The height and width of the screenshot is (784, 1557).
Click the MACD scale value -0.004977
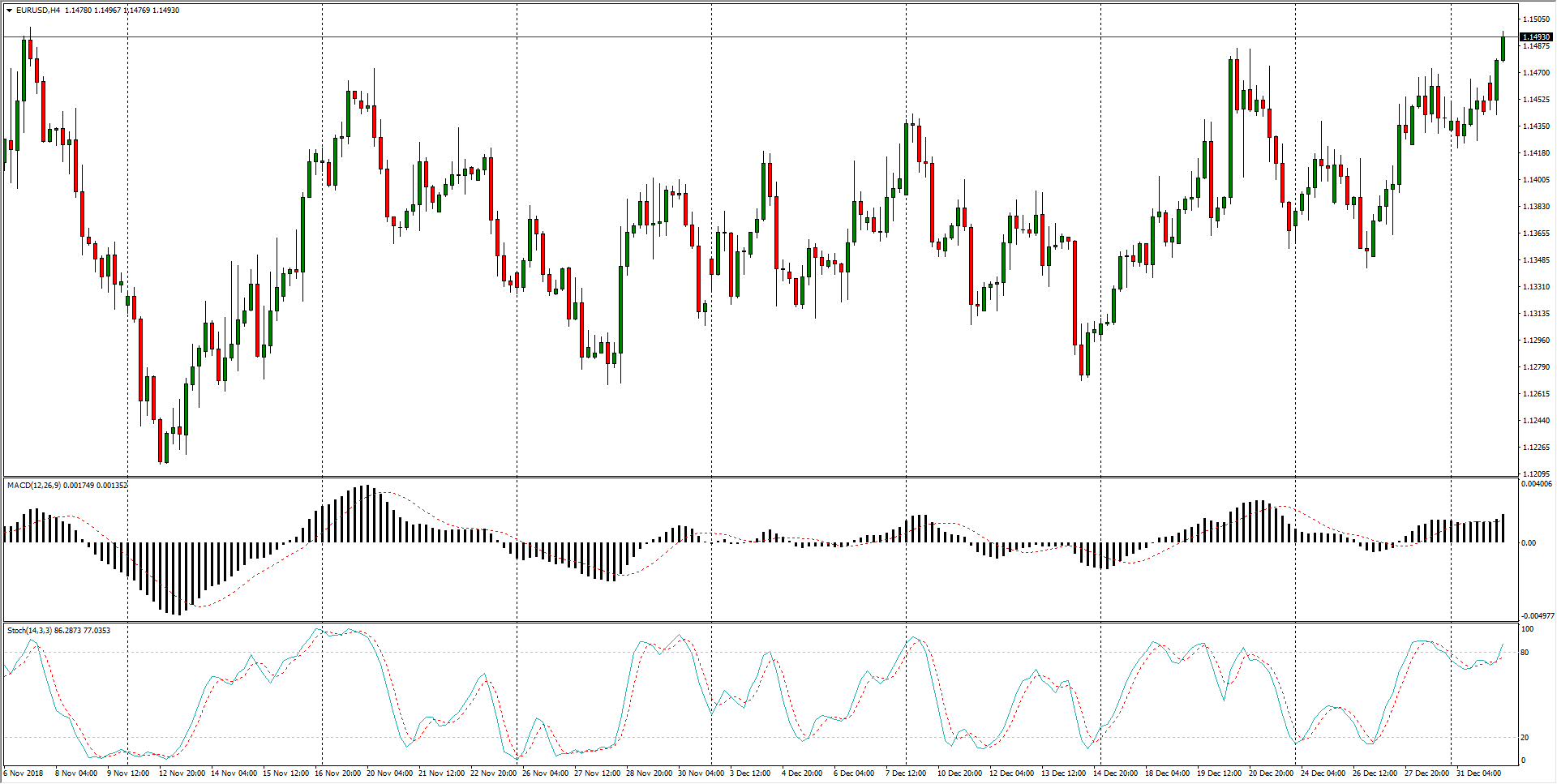(1537, 616)
